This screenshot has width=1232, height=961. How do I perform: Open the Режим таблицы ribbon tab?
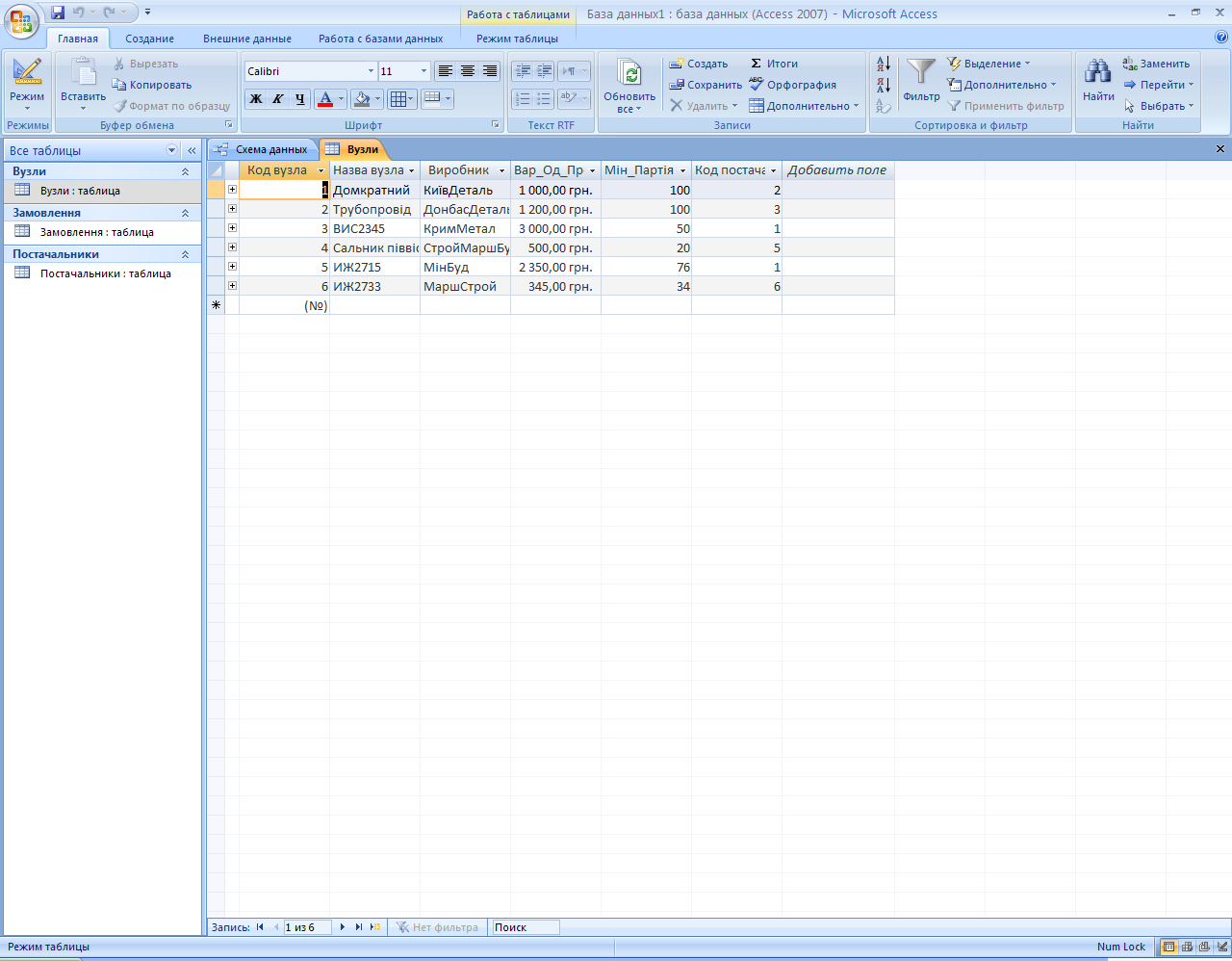(517, 39)
